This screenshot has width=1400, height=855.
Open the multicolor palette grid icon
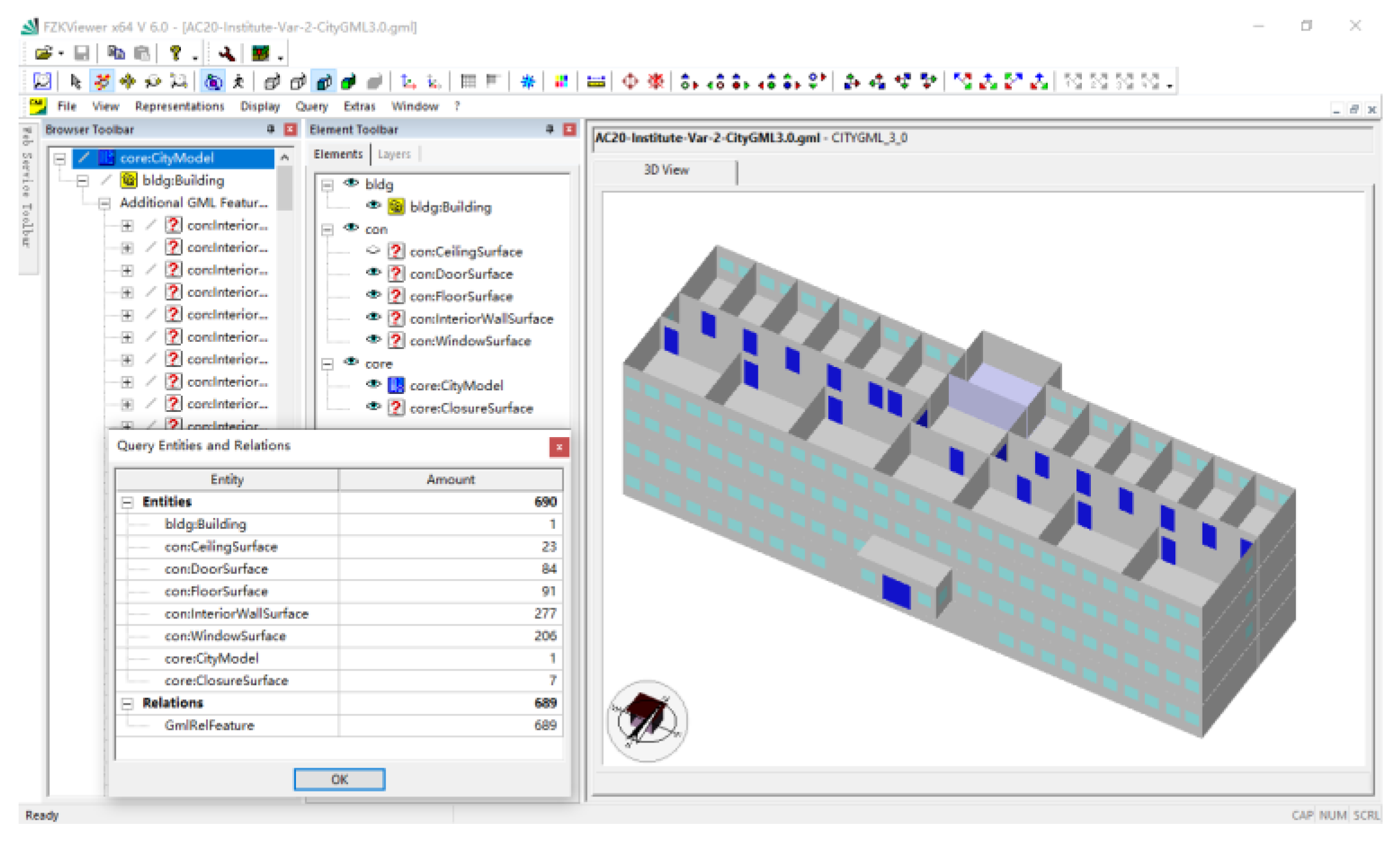coord(561,81)
